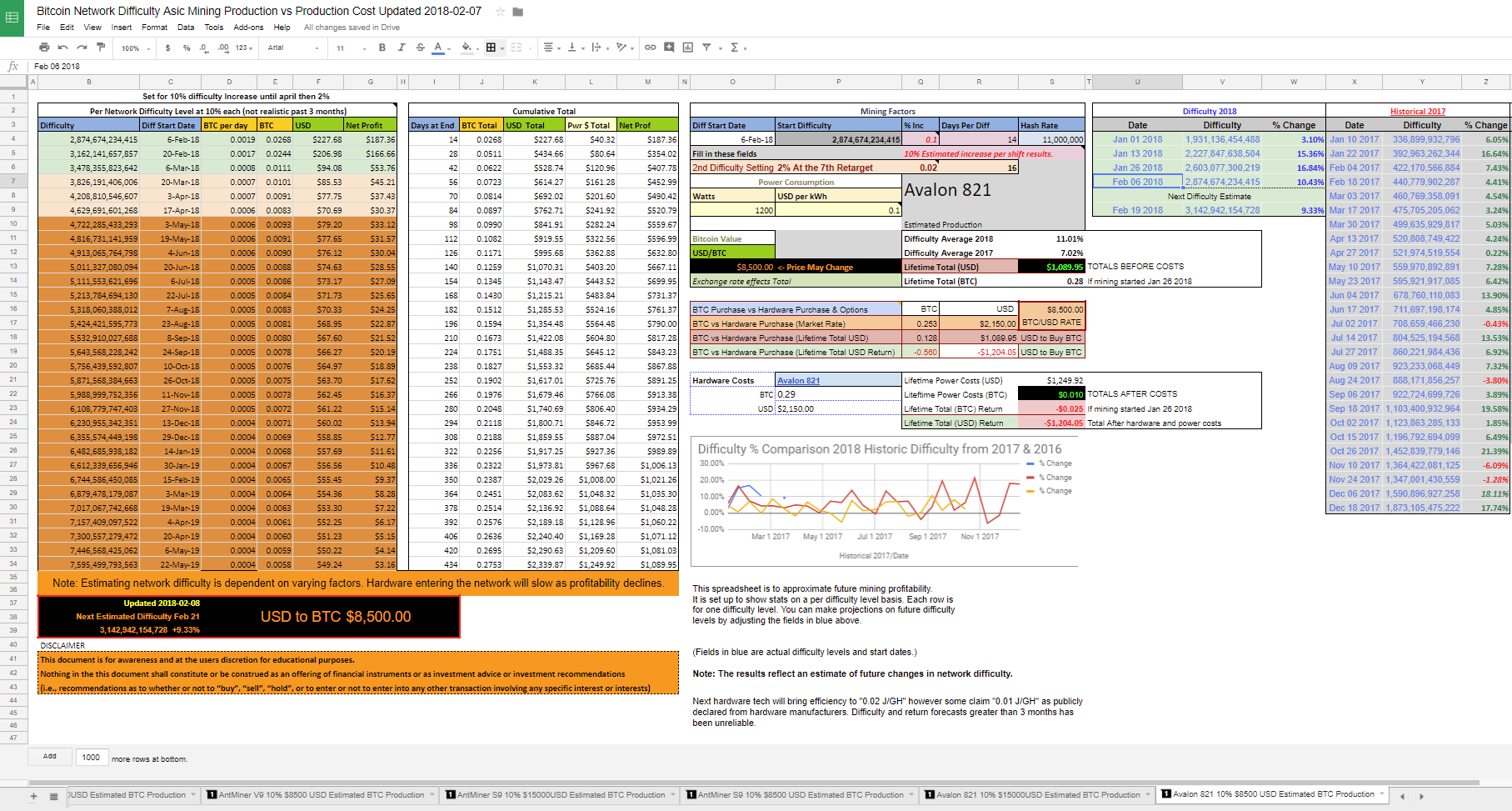1512x811 pixels.
Task: Open the zoom level dropdown
Action: pos(136,48)
